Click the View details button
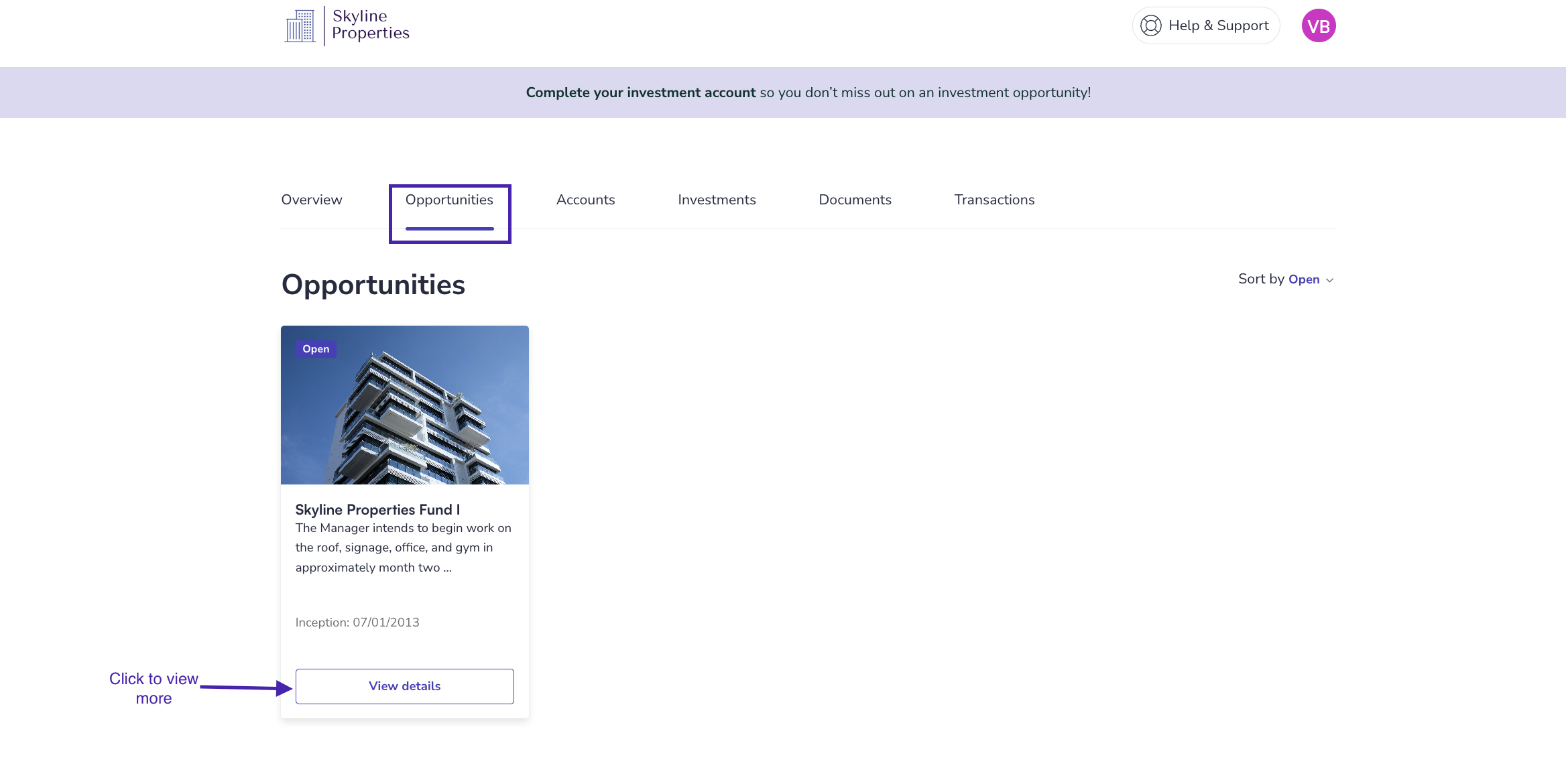 405,686
